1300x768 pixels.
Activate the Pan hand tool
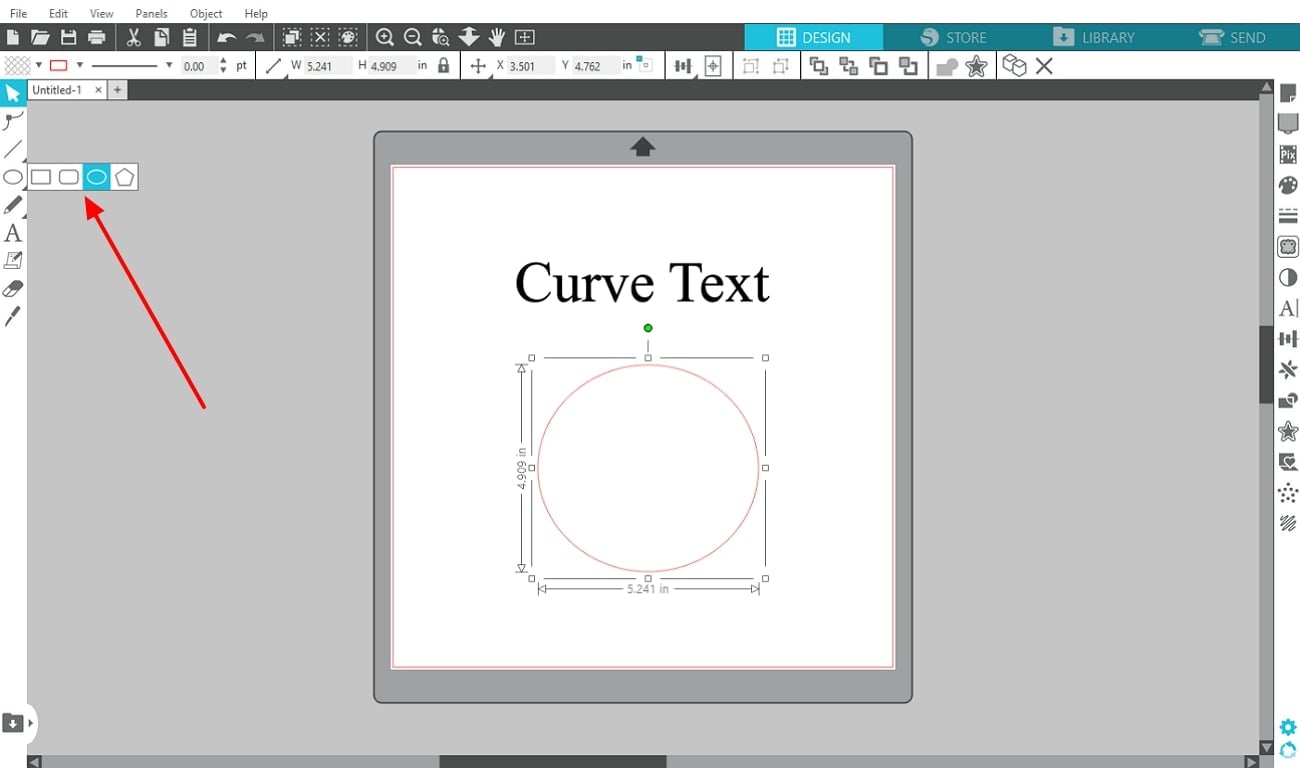click(497, 37)
